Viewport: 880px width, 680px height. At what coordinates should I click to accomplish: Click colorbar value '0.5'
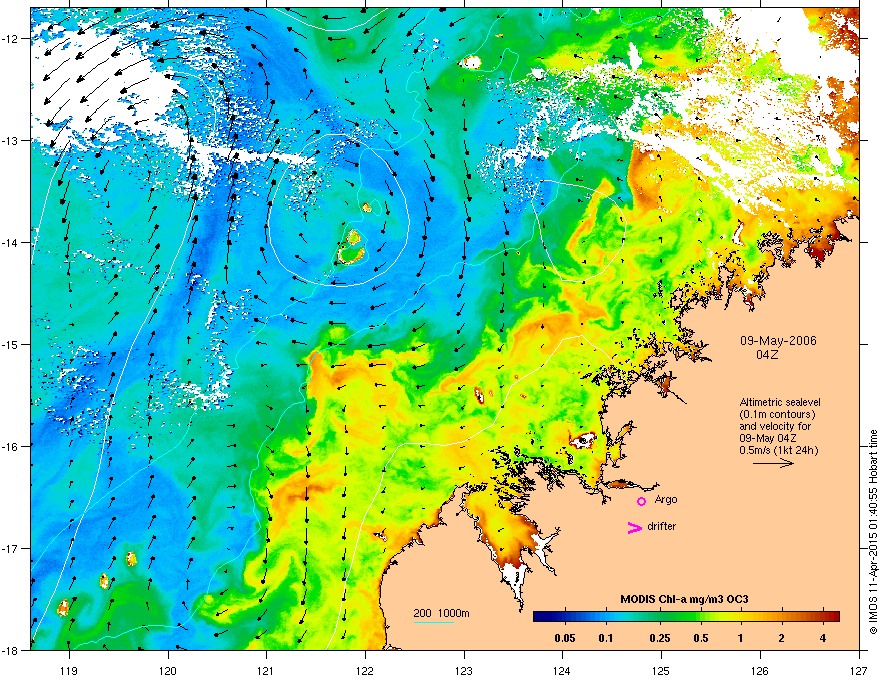point(700,638)
